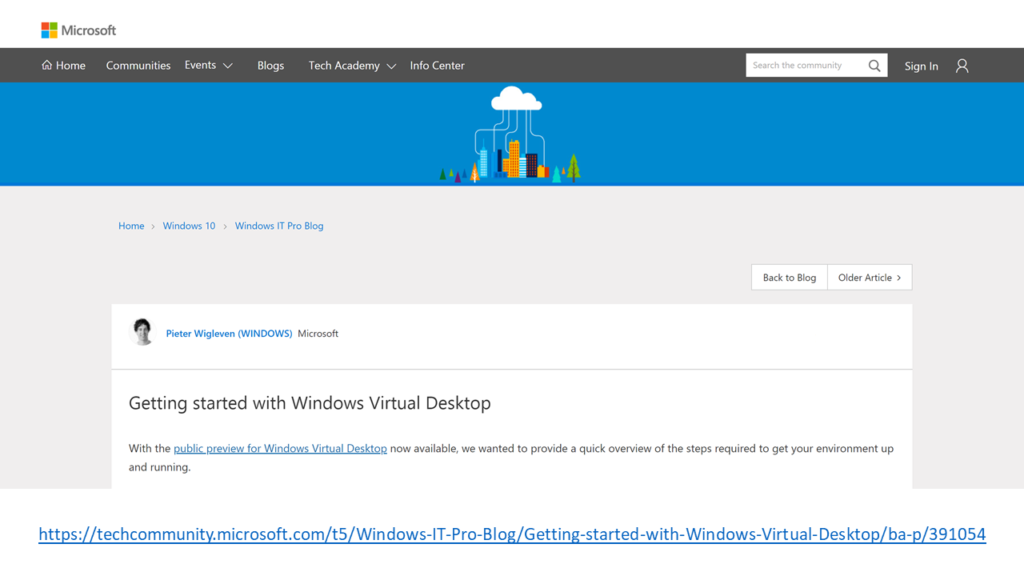Open the techcommunity.microsoft.com URL link

[x=512, y=534]
